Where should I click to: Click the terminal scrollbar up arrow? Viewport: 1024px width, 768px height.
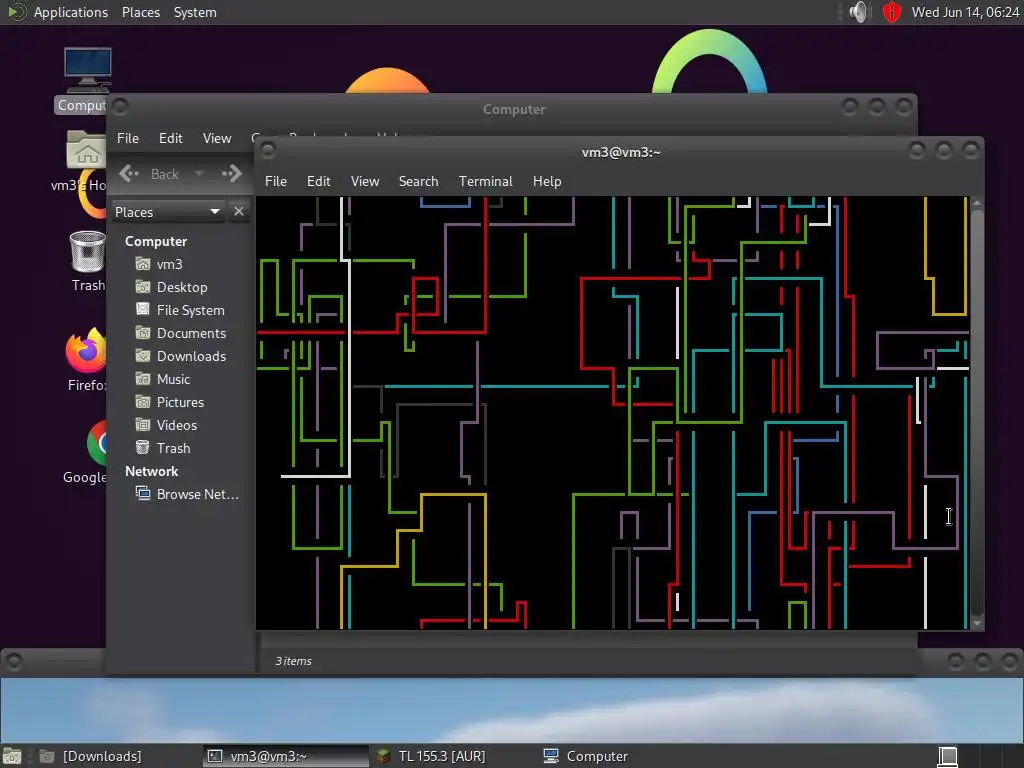pyautogui.click(x=977, y=203)
